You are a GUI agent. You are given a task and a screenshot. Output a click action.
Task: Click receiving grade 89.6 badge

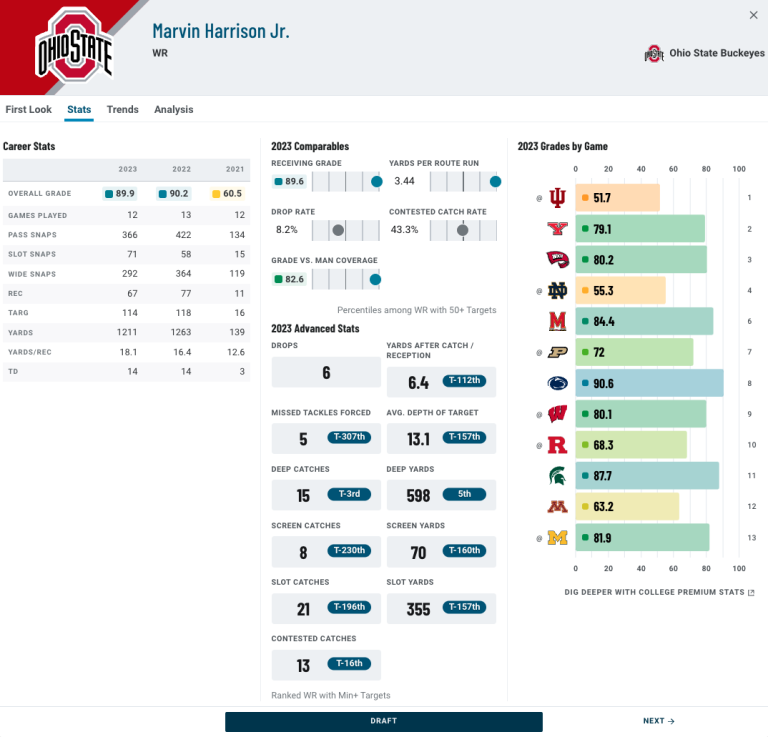click(289, 181)
